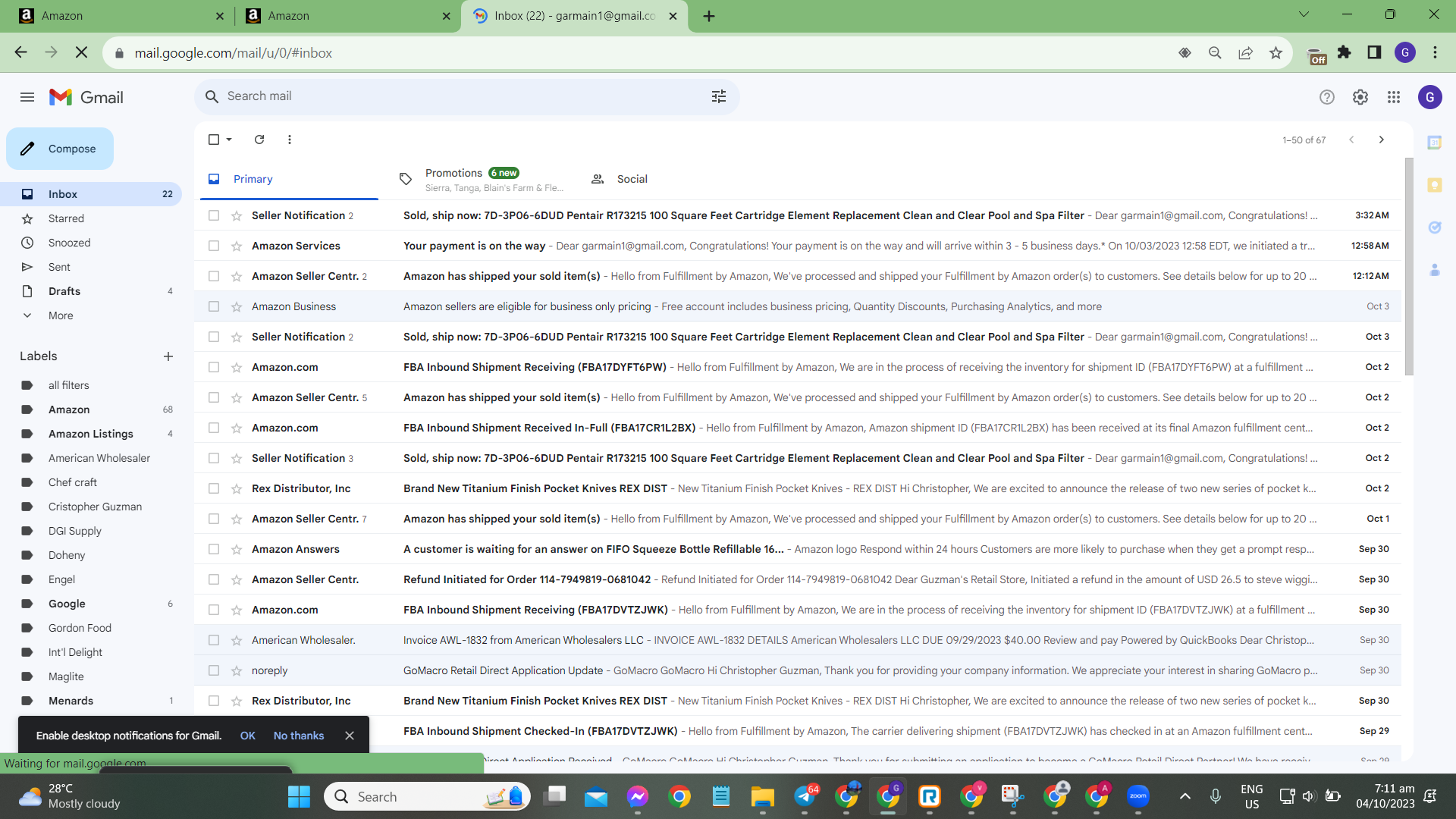
Task: Open the Snoozed folder
Action: [x=91, y=243]
